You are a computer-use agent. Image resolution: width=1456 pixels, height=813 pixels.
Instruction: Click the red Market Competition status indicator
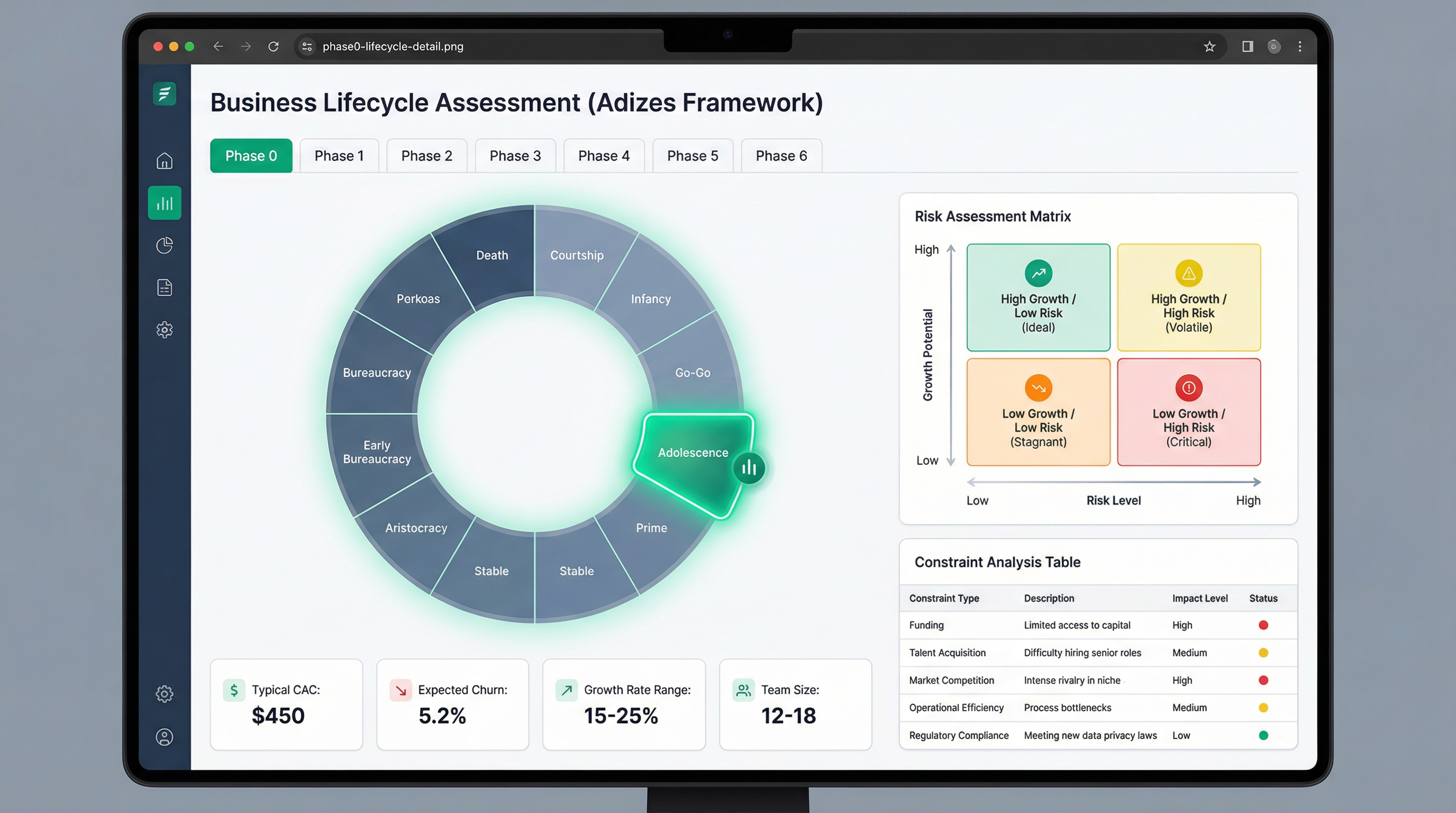(x=1264, y=680)
